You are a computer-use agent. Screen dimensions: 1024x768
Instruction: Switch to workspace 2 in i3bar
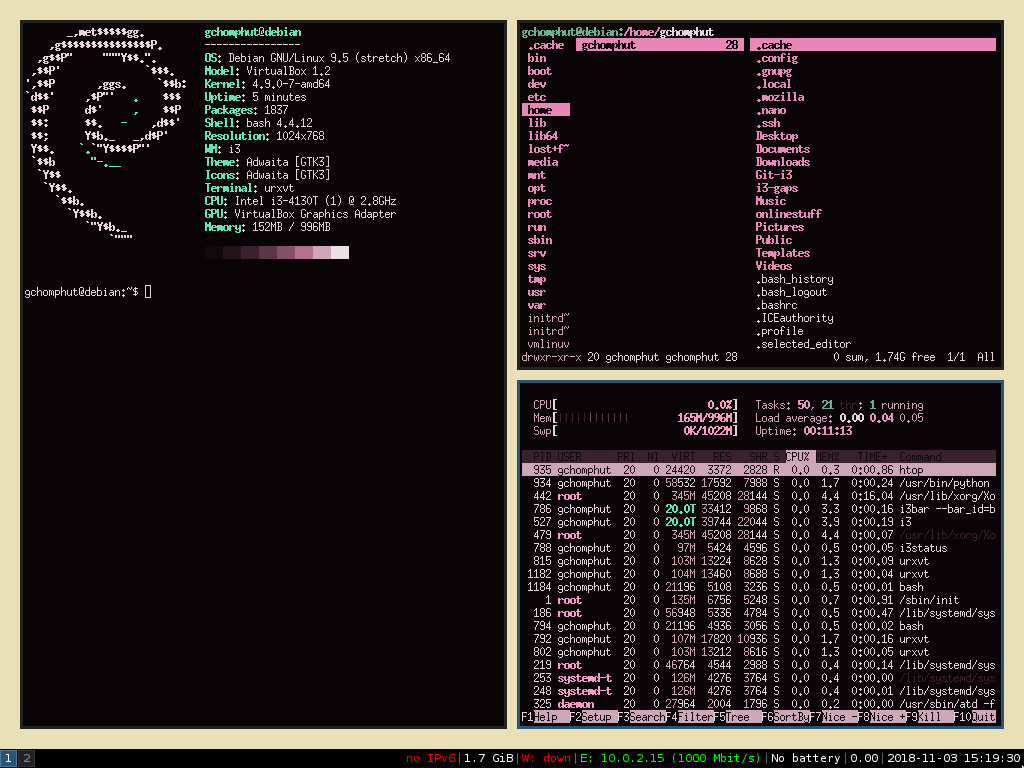[x=27, y=759]
